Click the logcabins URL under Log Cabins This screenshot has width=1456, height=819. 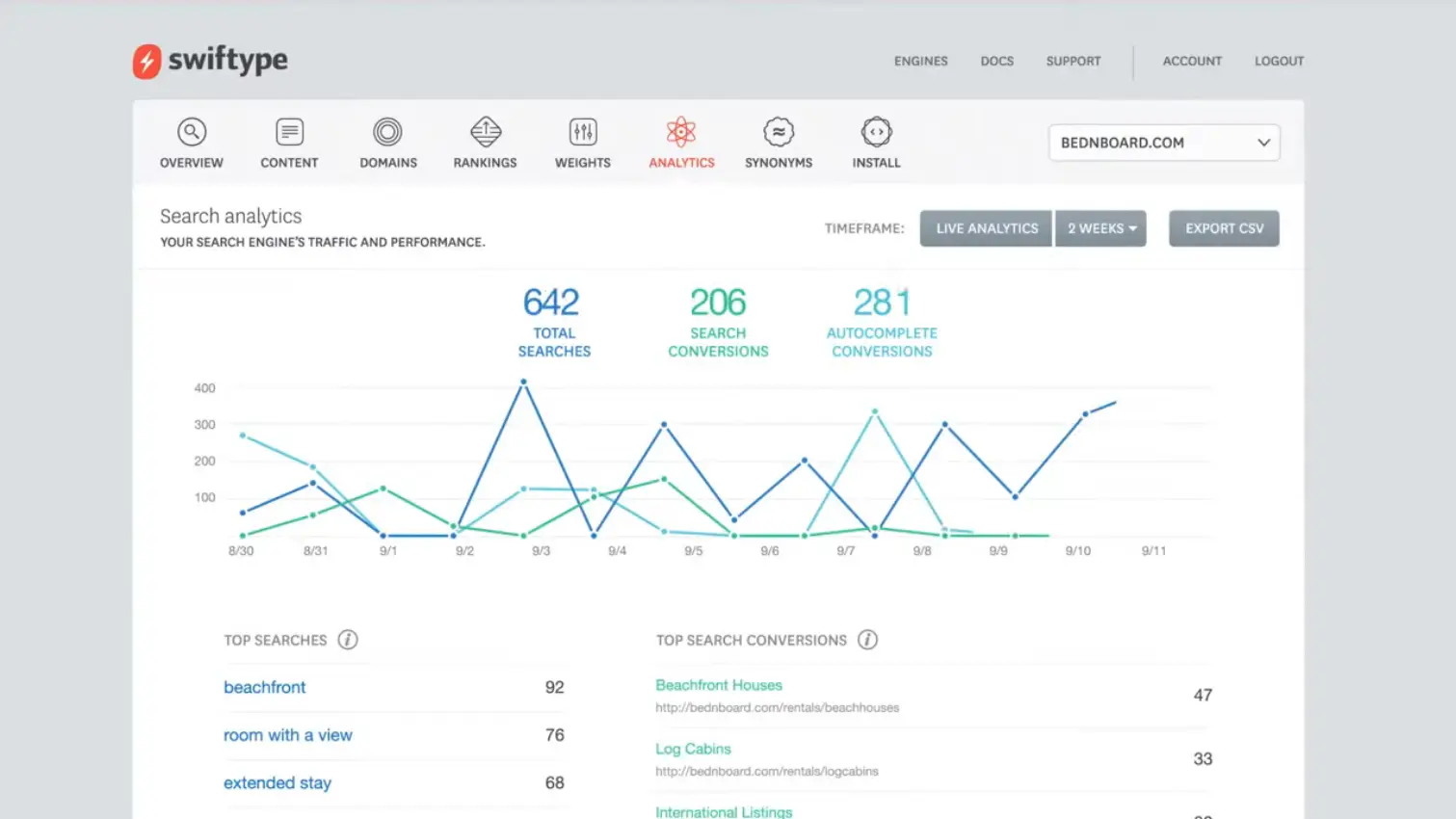tap(767, 772)
